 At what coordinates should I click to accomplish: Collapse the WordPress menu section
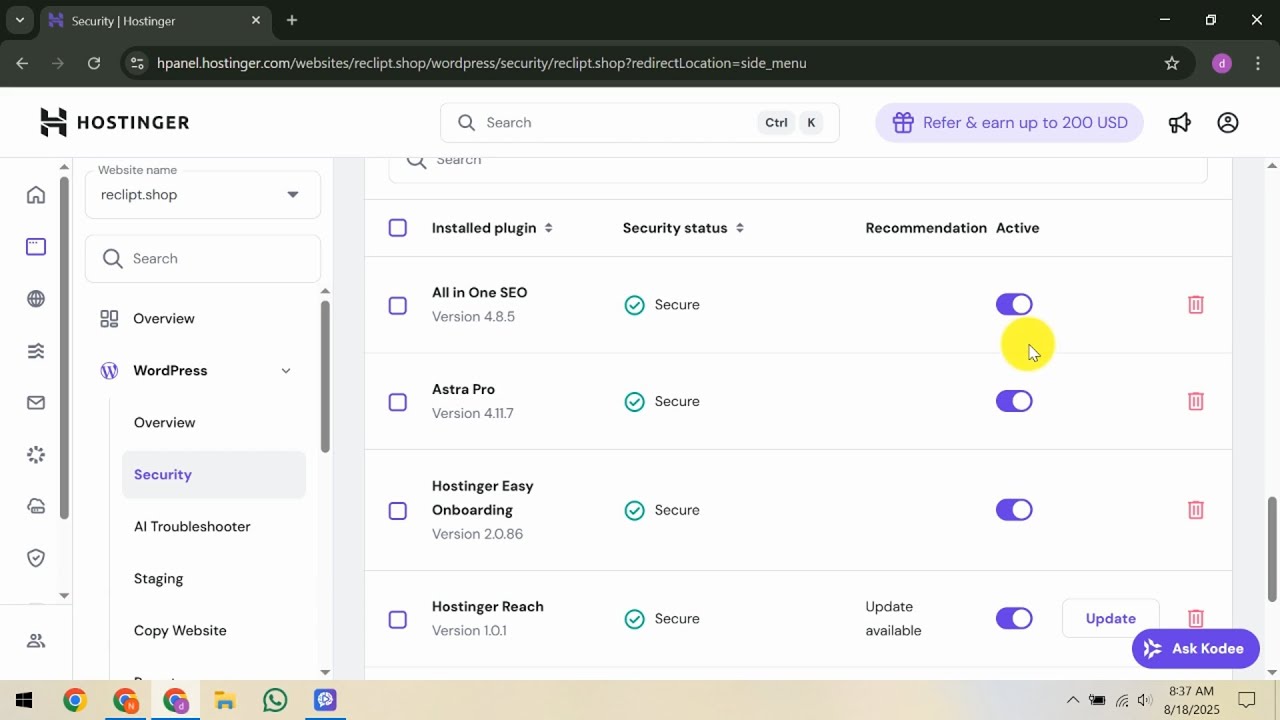(x=286, y=371)
